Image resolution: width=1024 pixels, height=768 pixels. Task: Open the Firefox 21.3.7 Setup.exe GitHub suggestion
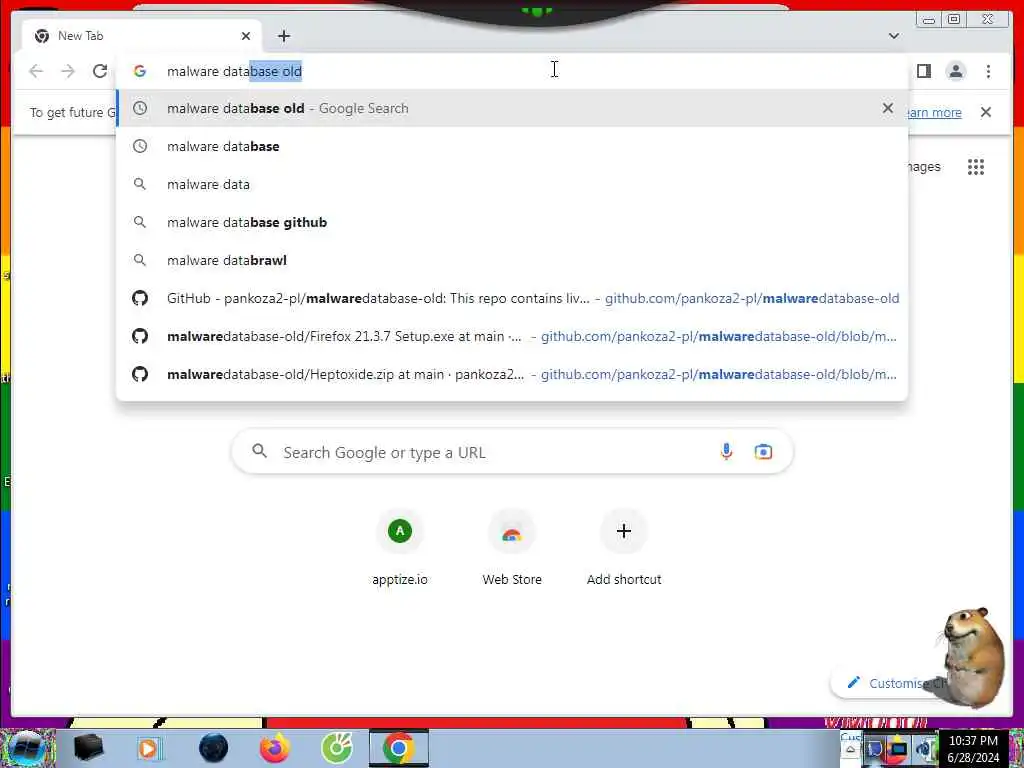tap(511, 336)
